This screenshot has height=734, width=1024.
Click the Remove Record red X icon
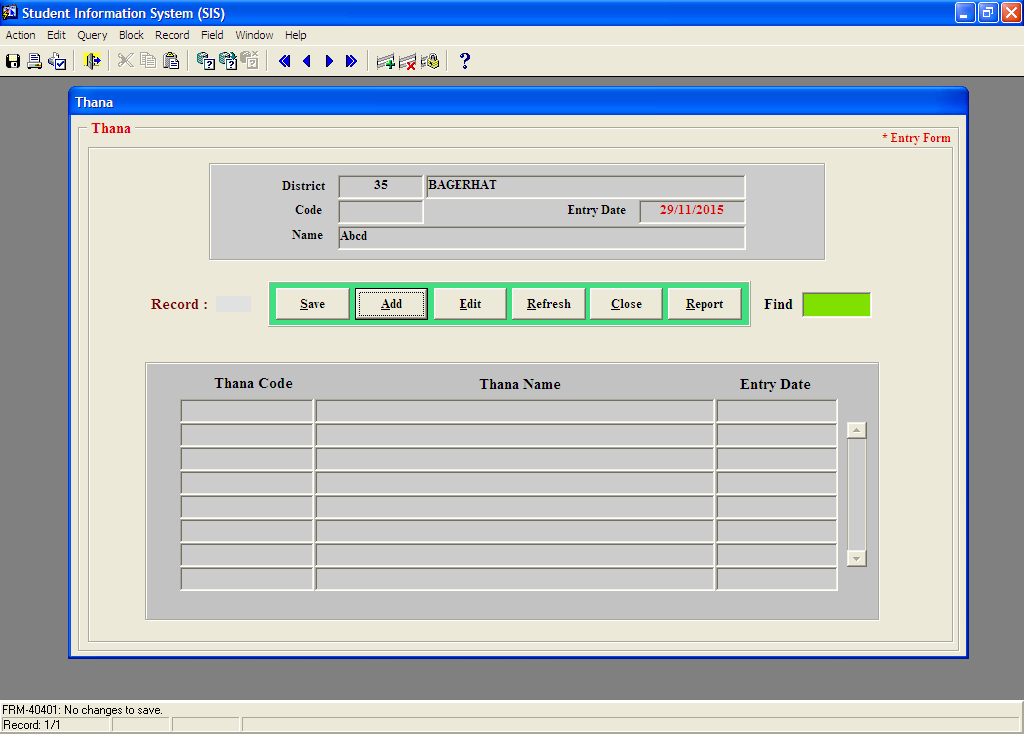[407, 61]
